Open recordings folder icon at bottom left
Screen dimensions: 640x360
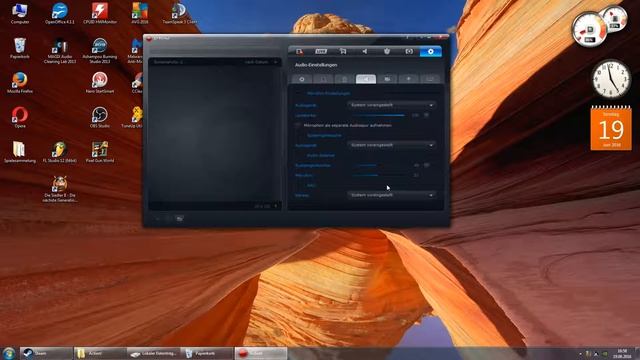coord(179,219)
